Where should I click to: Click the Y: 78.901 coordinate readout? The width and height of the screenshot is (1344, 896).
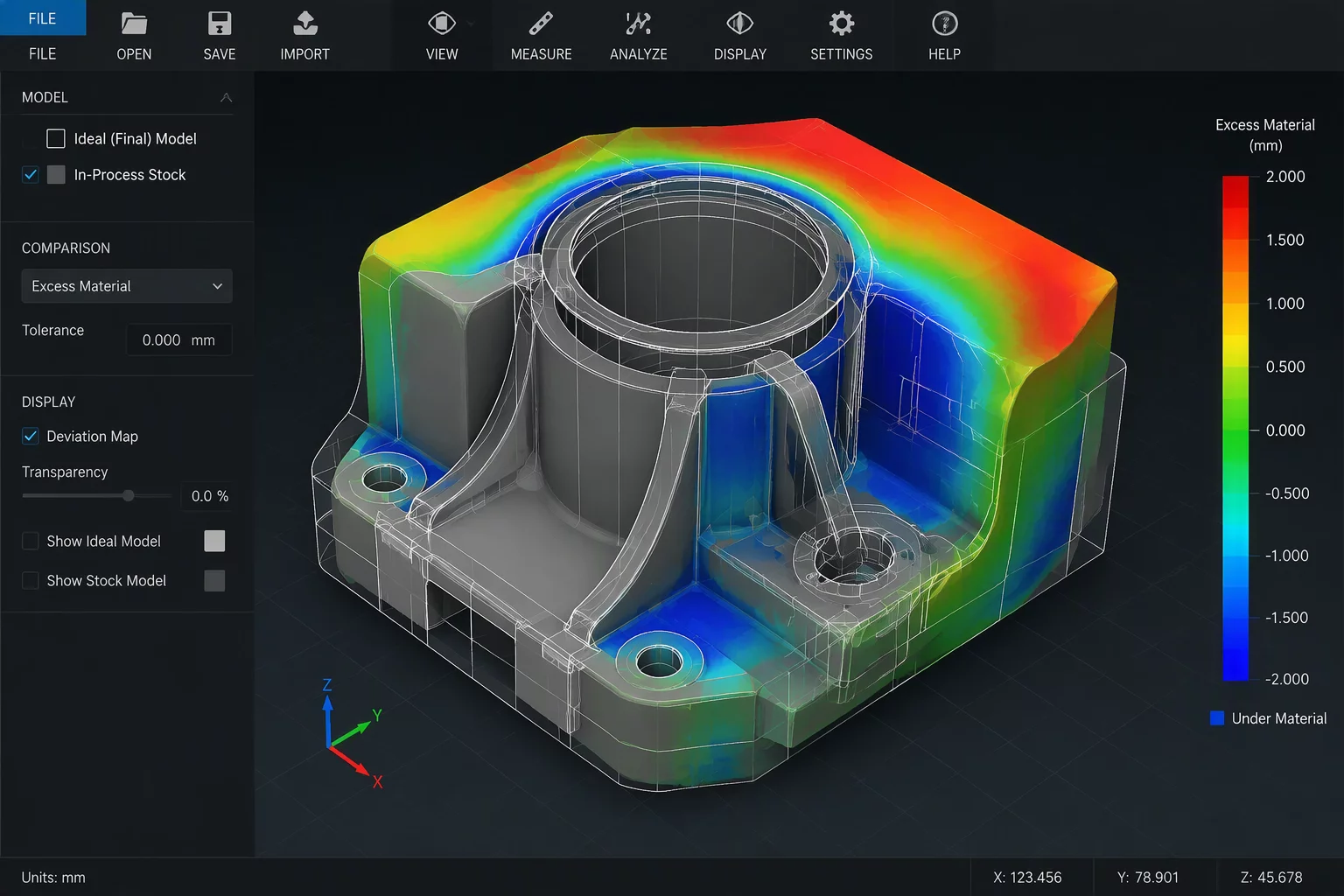(x=1148, y=878)
